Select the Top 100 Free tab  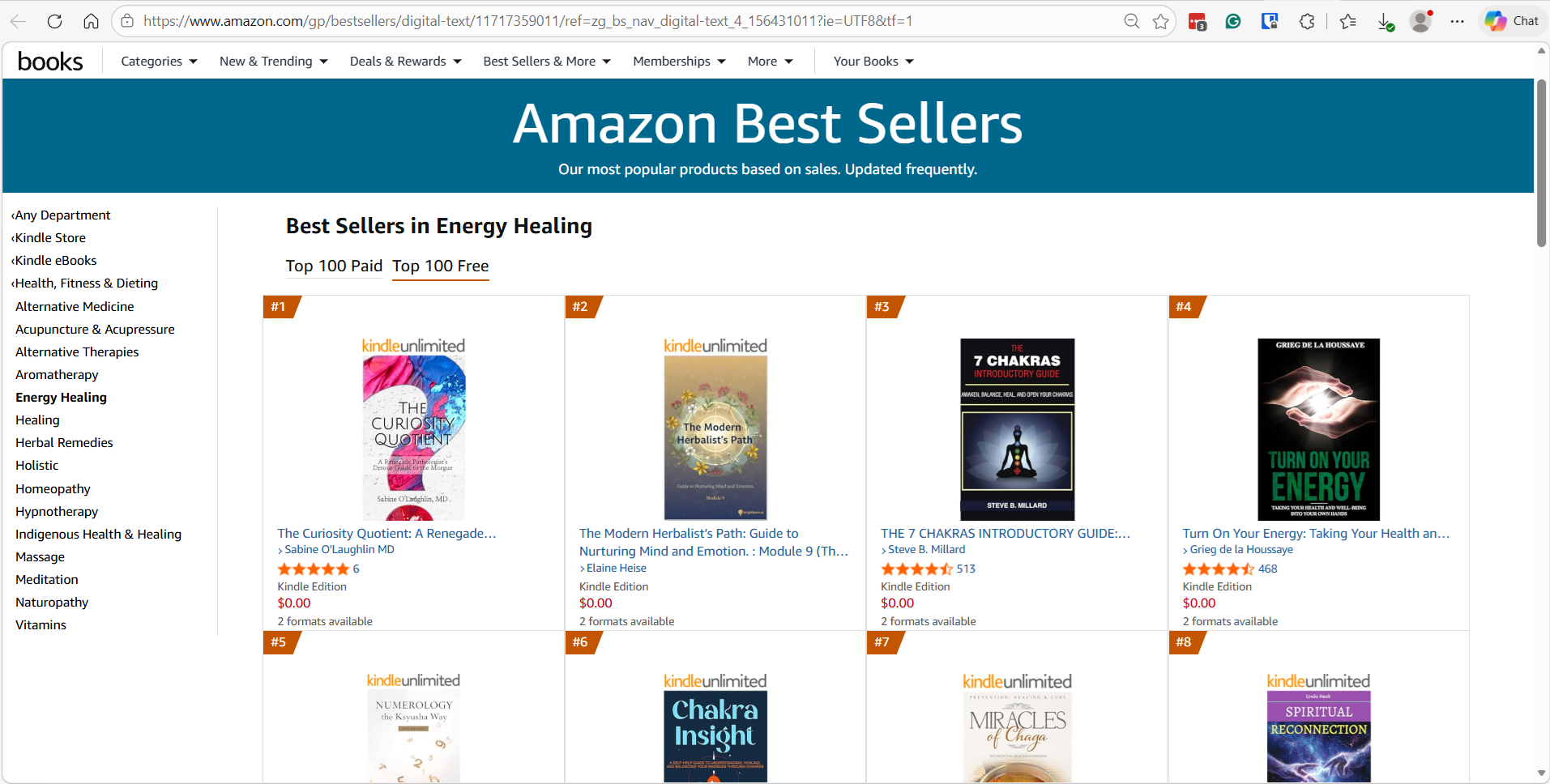click(x=440, y=266)
